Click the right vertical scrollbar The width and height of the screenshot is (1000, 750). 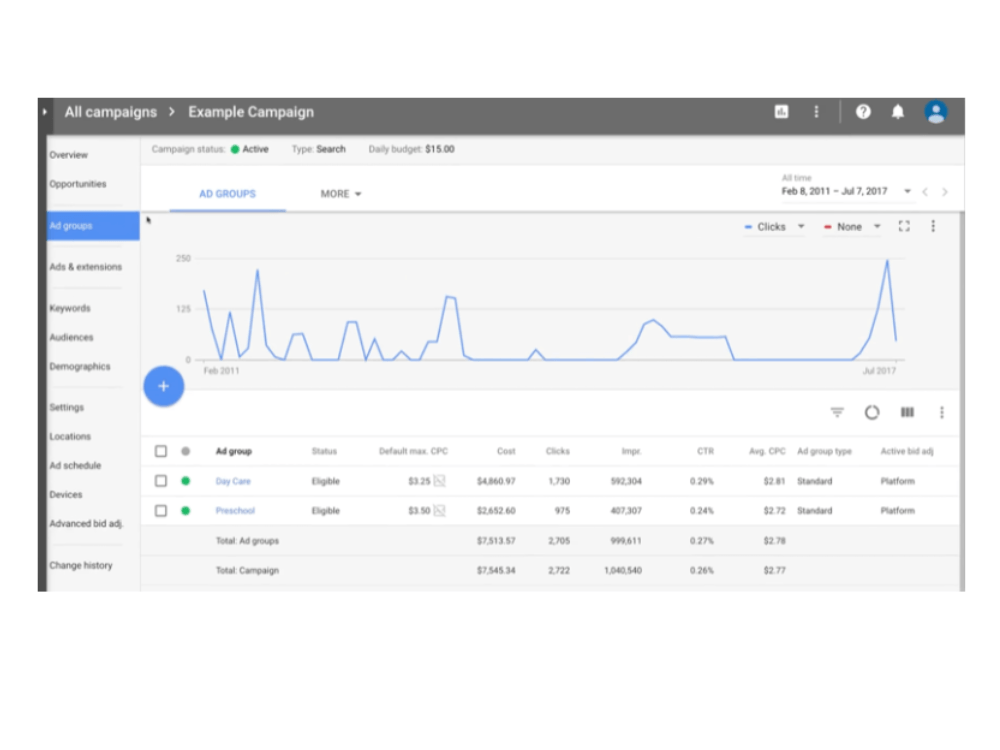click(x=962, y=402)
